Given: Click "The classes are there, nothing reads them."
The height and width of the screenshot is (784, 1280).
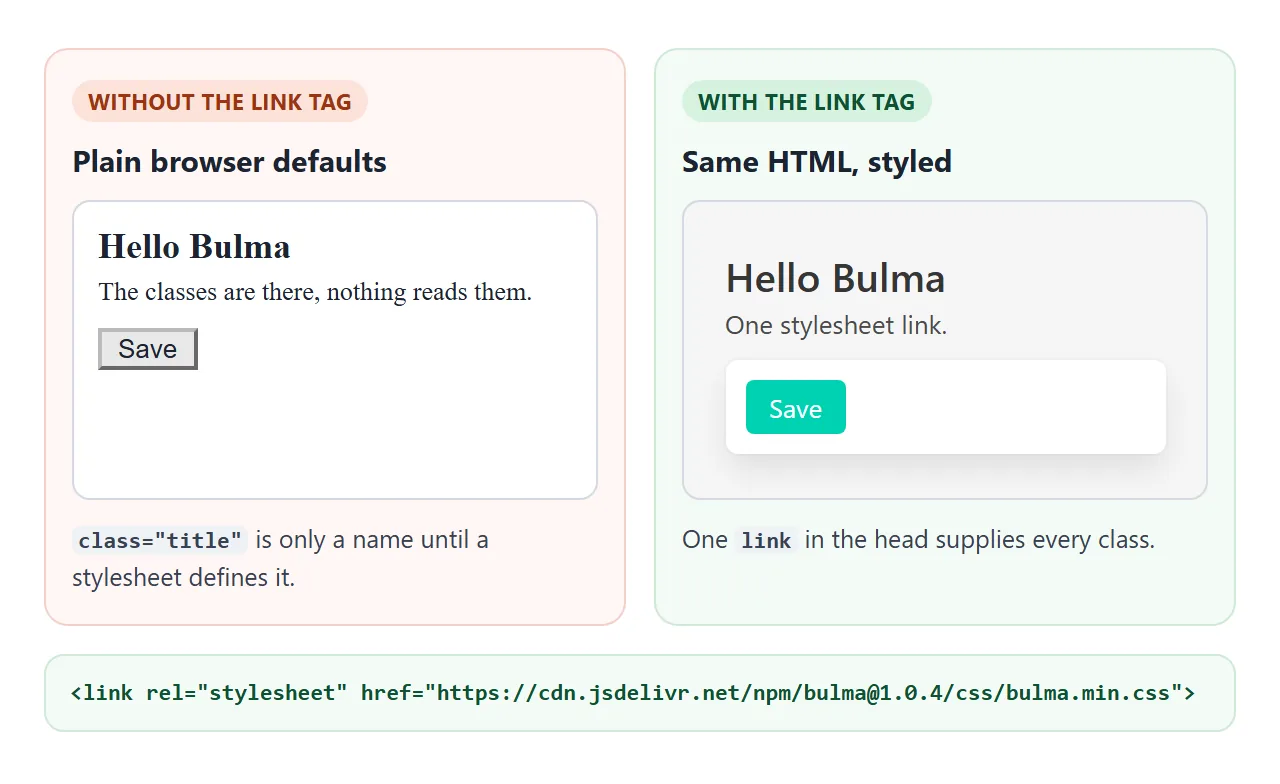Looking at the screenshot, I should [315, 292].
